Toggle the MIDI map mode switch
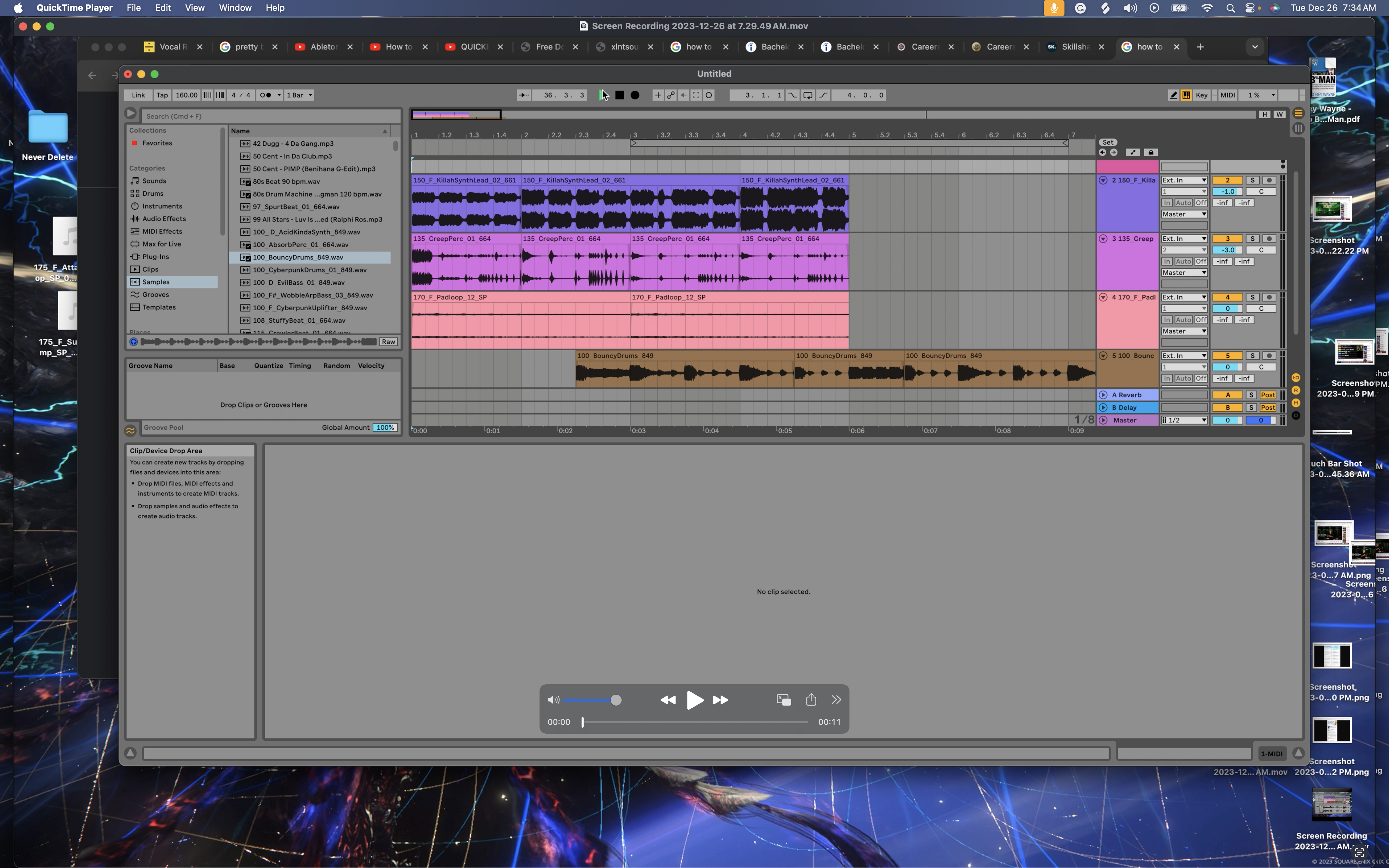Viewport: 1389px width, 868px height. coord(1227,95)
